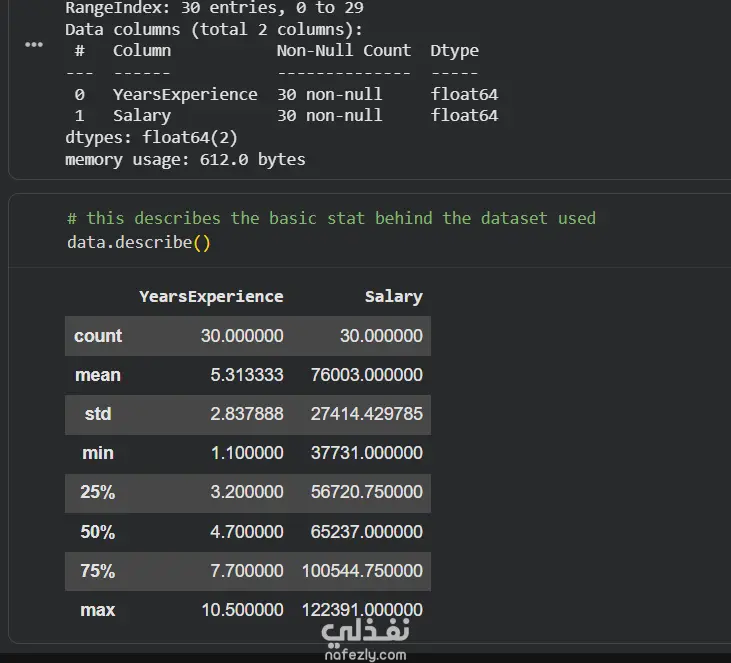Select the 25% row label
This screenshot has width=731, height=663.
[98, 492]
